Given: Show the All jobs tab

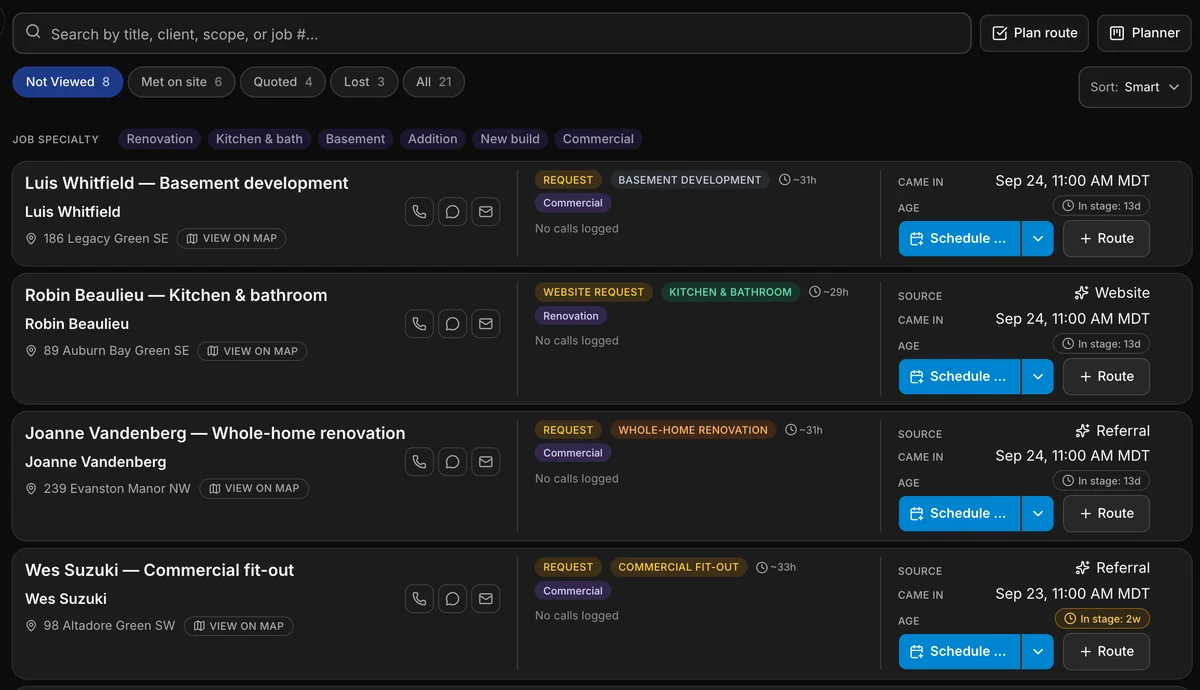Looking at the screenshot, I should (x=434, y=82).
